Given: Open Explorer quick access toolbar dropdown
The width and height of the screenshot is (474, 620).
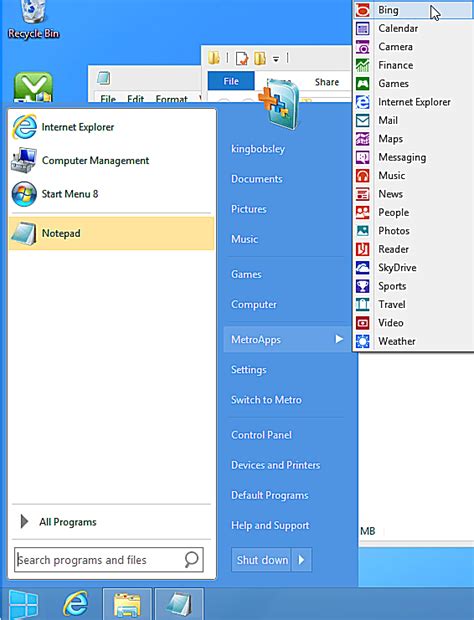Looking at the screenshot, I should click(276, 59).
